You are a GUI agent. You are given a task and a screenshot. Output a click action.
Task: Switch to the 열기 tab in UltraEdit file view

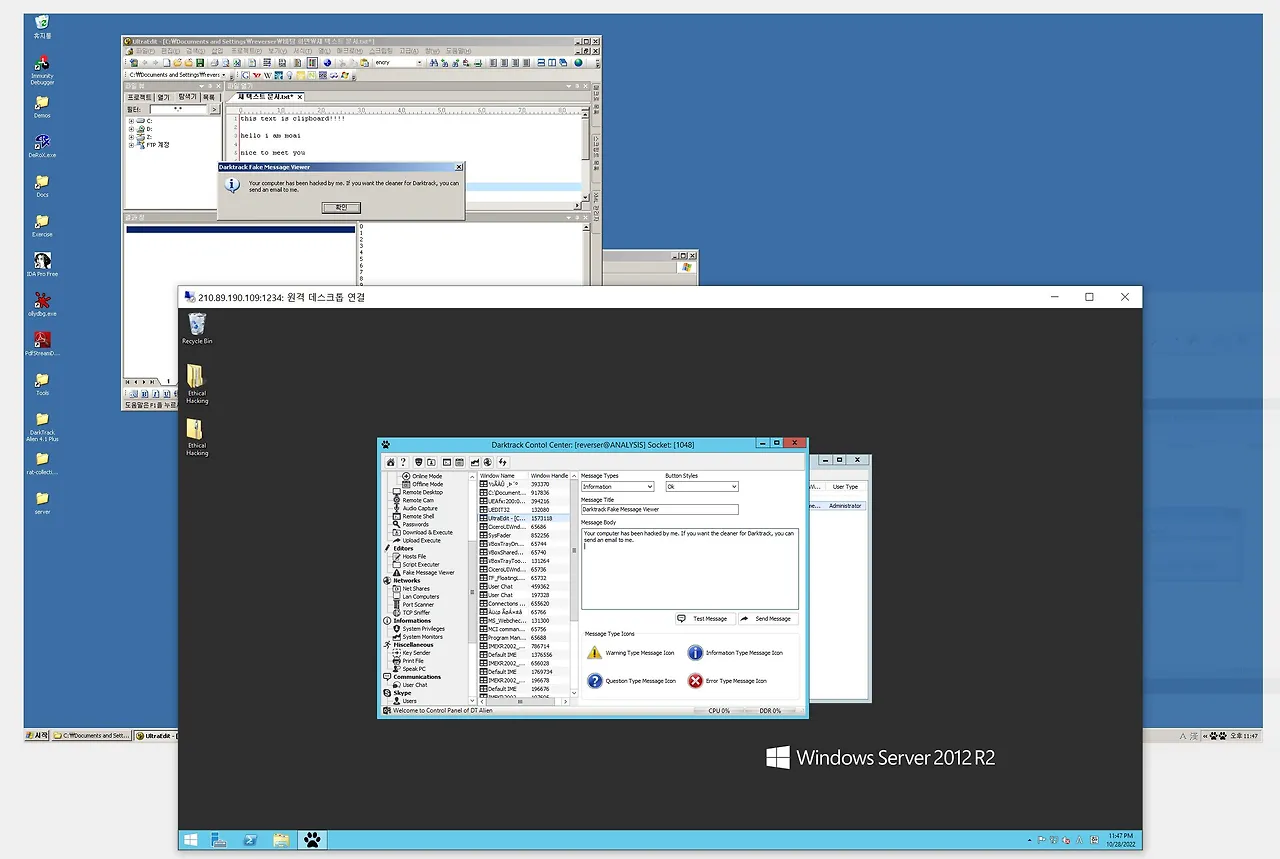163,97
